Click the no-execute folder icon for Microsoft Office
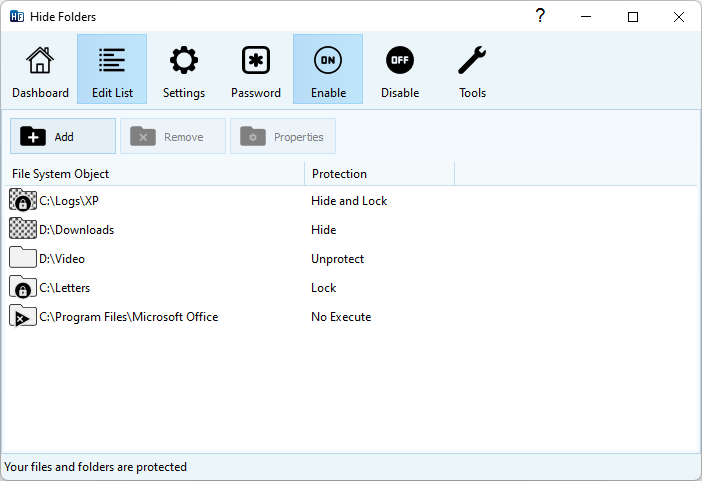The height and width of the screenshot is (481, 702). click(22, 316)
